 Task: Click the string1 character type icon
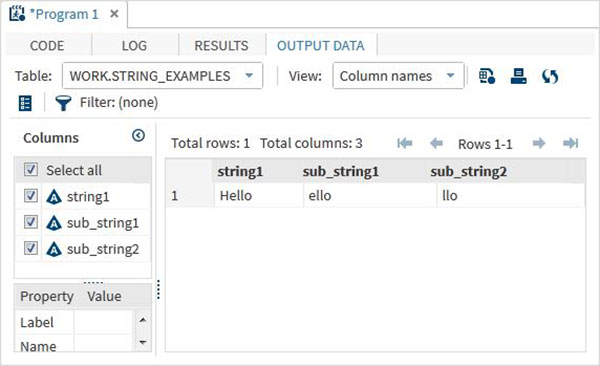pyautogui.click(x=54, y=197)
